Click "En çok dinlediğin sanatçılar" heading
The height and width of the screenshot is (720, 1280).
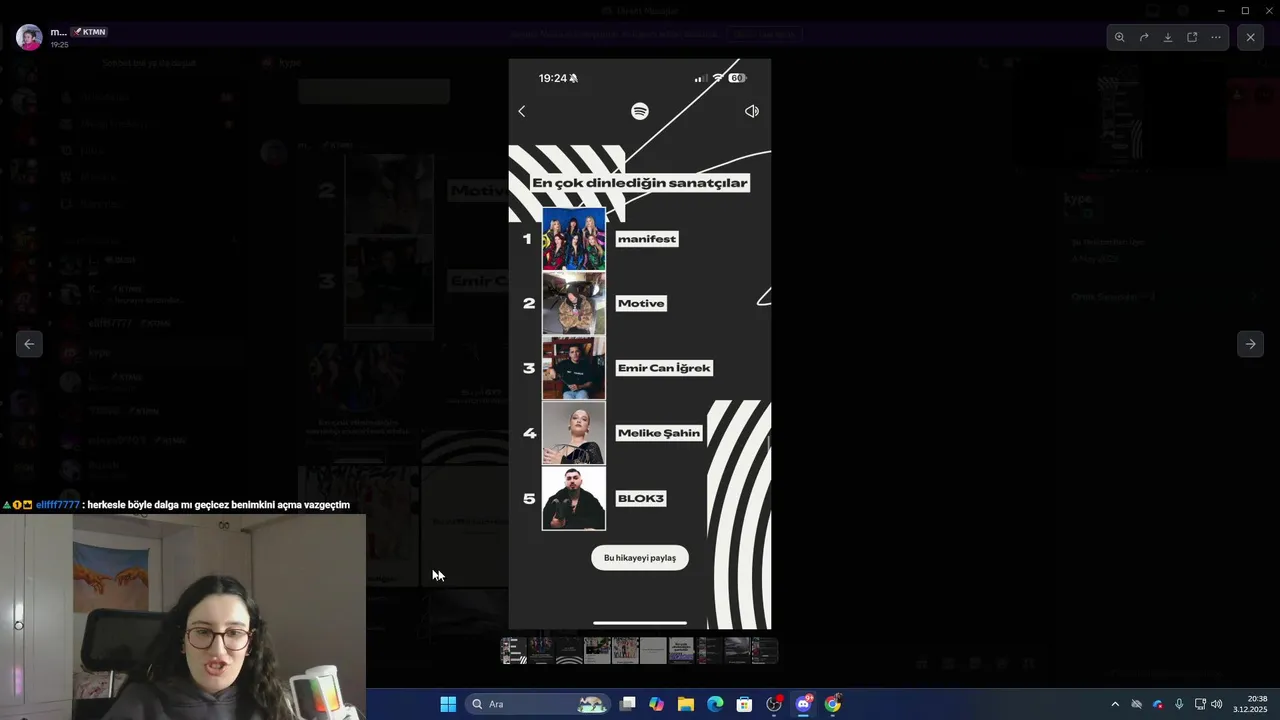click(640, 183)
